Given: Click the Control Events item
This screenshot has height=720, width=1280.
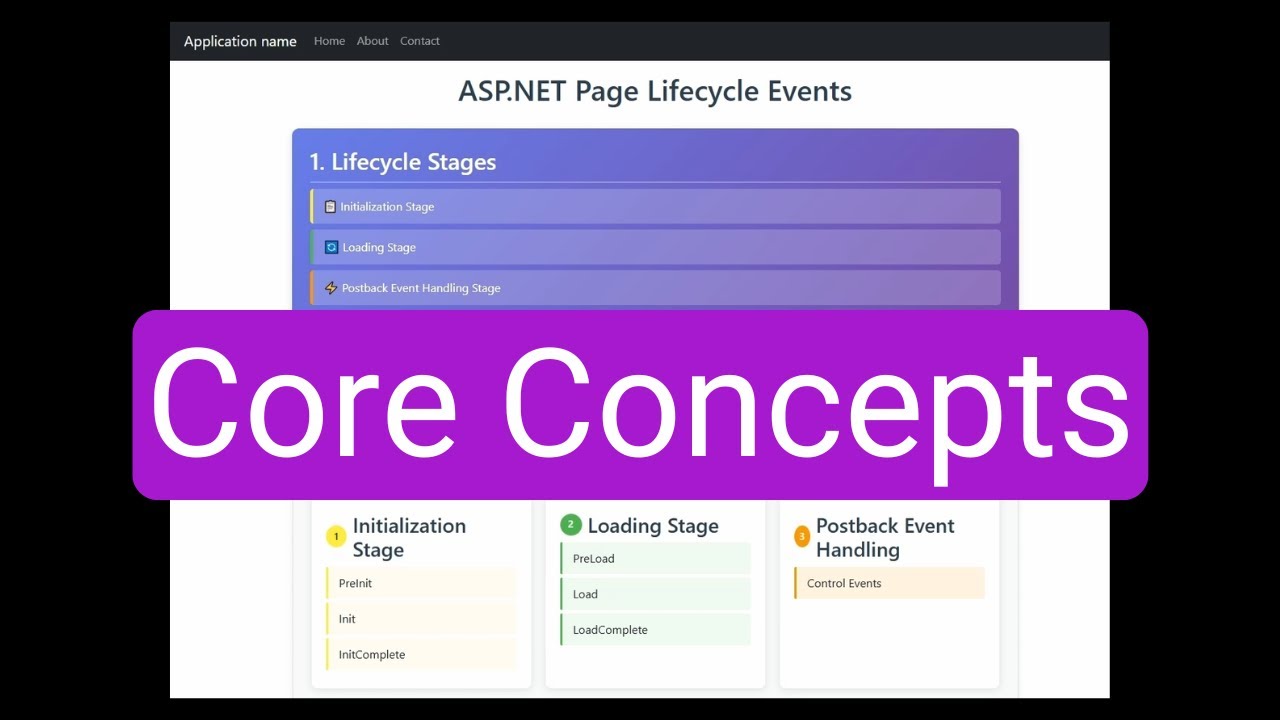Looking at the screenshot, I should 889,583.
